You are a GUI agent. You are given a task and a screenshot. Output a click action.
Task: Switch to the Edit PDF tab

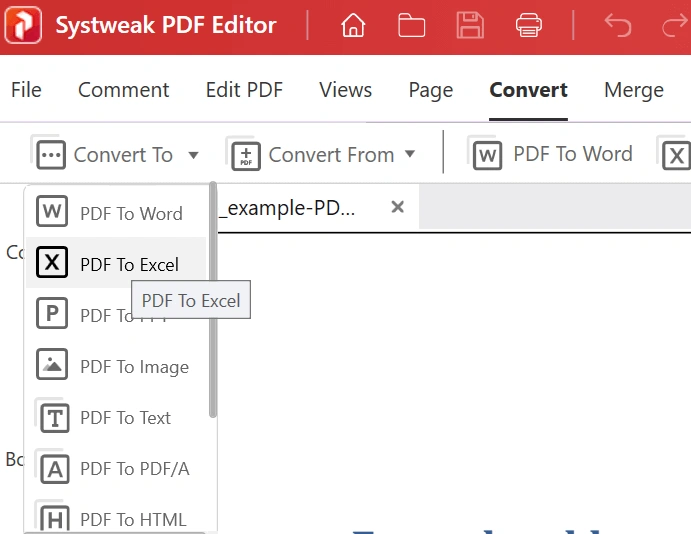244,90
